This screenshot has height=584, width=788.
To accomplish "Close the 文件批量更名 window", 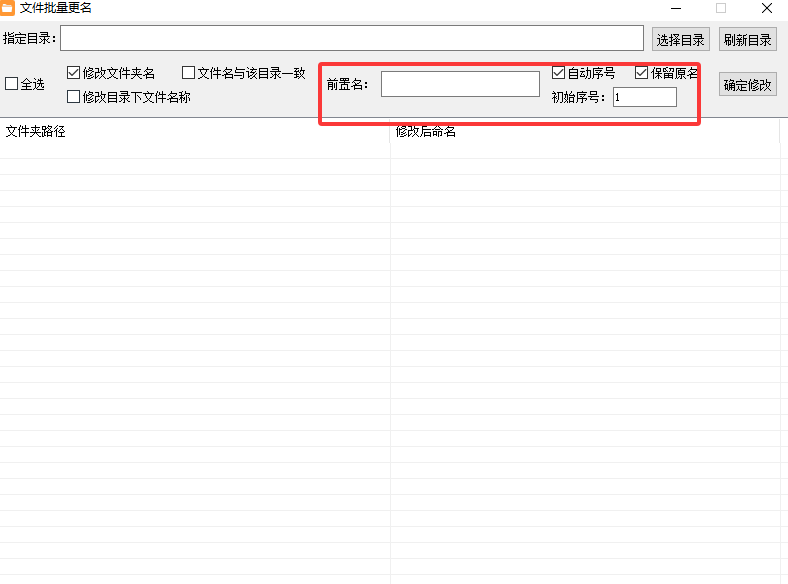I will [767, 8].
